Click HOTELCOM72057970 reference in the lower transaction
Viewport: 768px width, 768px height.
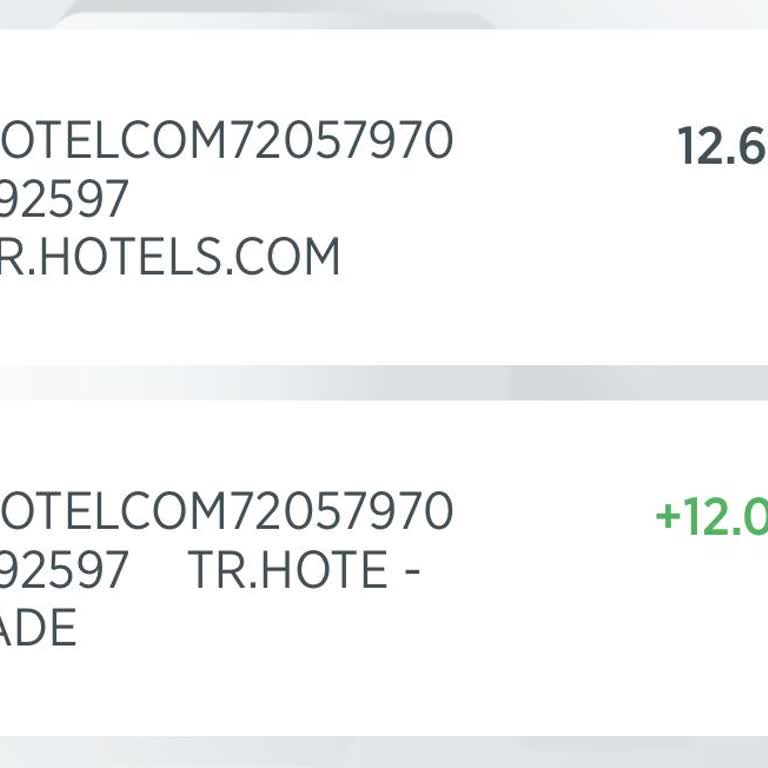pos(226,512)
